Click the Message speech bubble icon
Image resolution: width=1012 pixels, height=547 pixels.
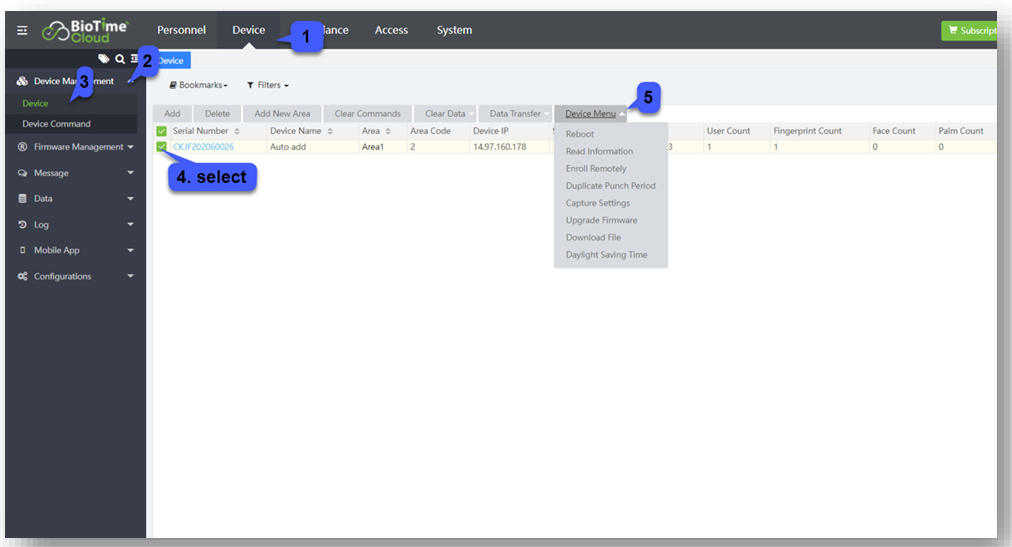point(22,173)
